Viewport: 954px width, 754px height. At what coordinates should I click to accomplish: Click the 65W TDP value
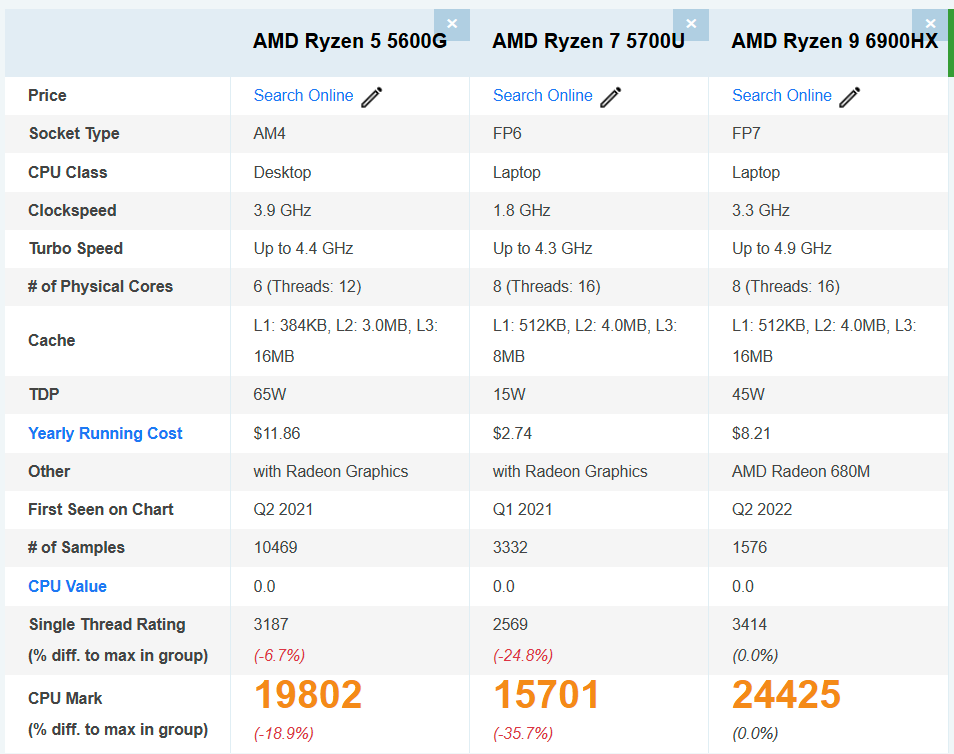[270, 394]
